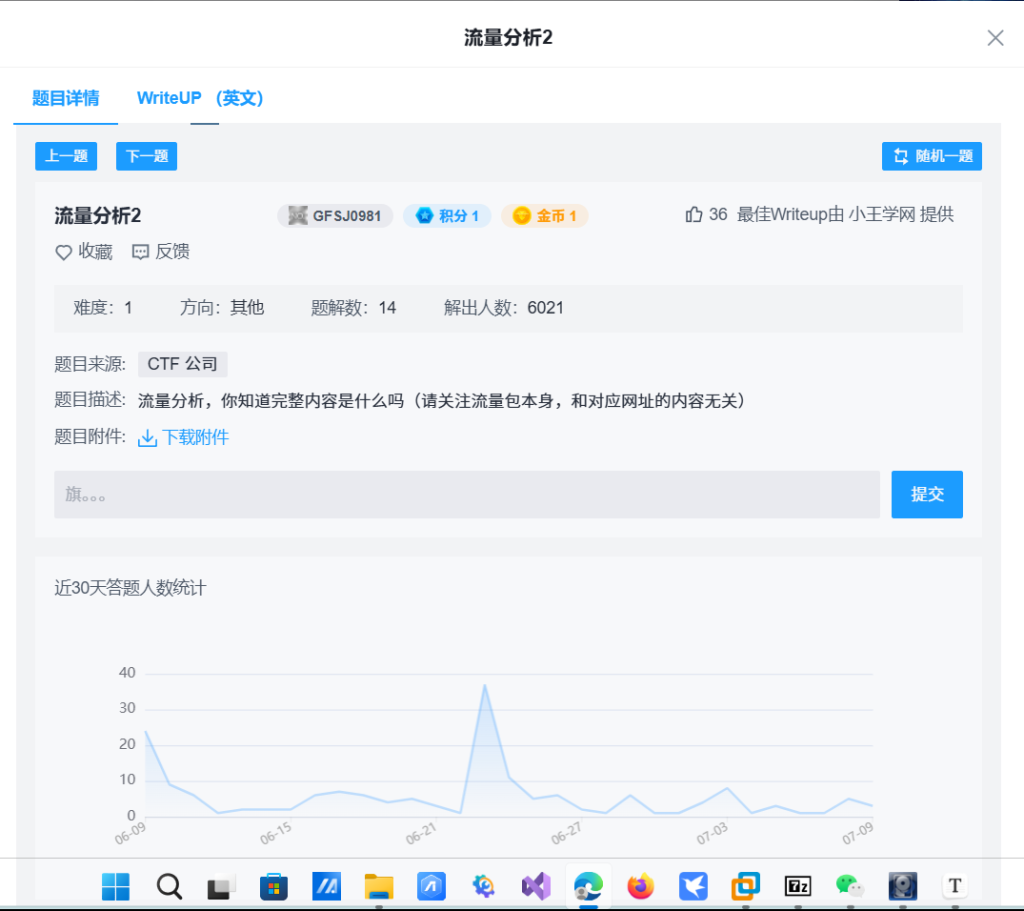This screenshot has height=911, width=1024.
Task: Click the chart peak near 06-23
Action: pyautogui.click(x=485, y=685)
